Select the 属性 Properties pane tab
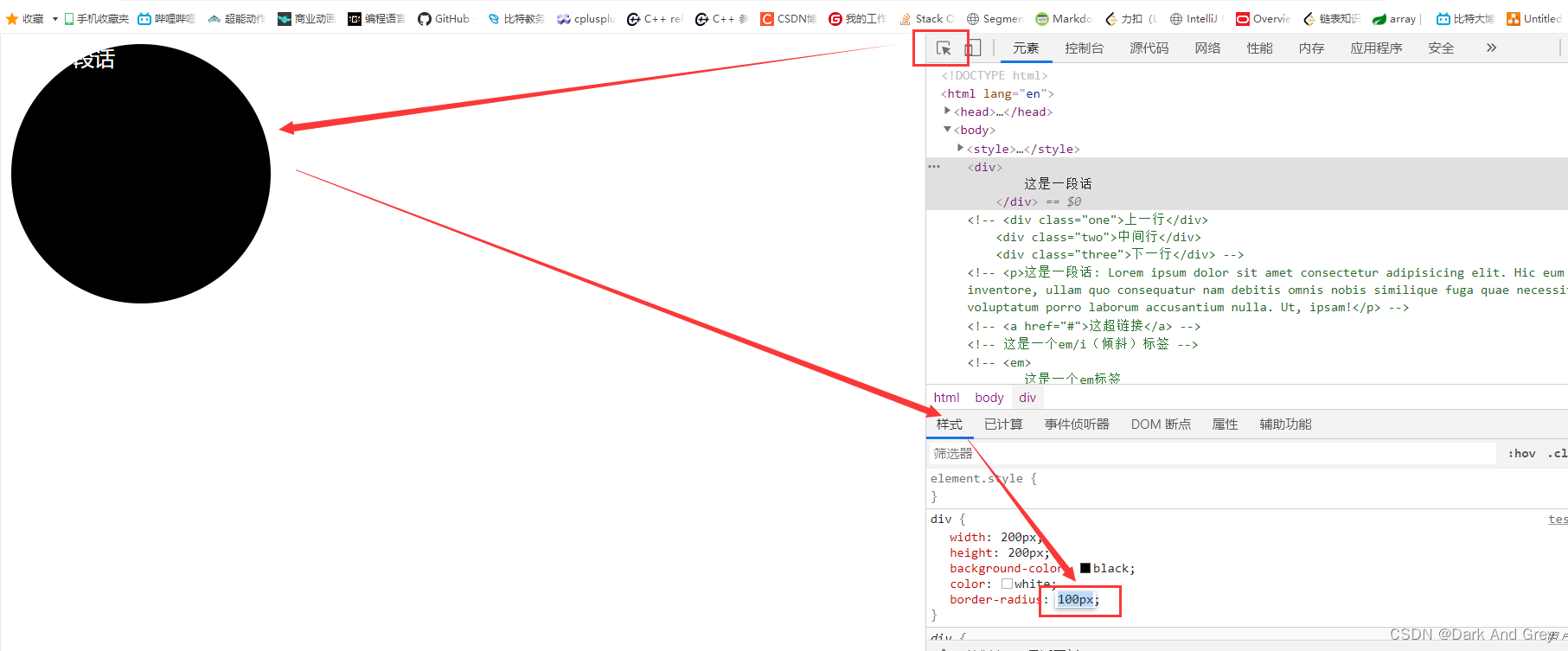1568x651 pixels. tap(1225, 424)
